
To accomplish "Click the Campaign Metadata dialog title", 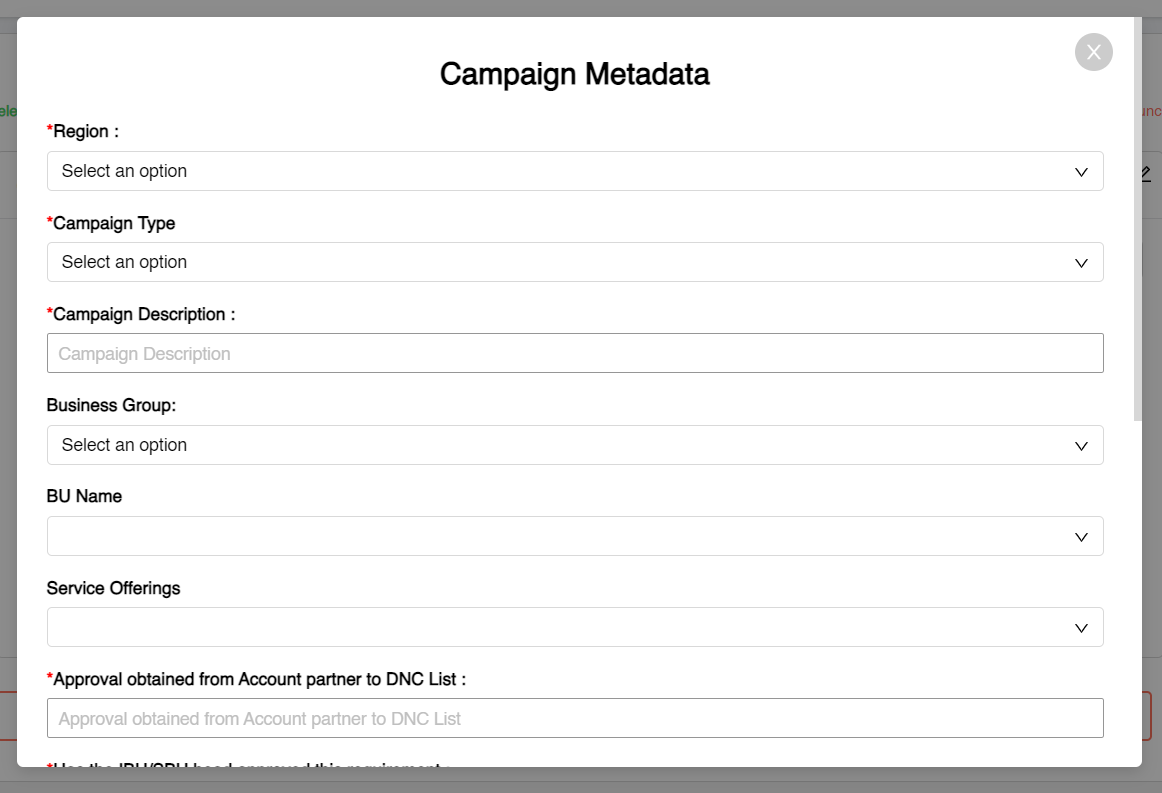I will (x=574, y=74).
